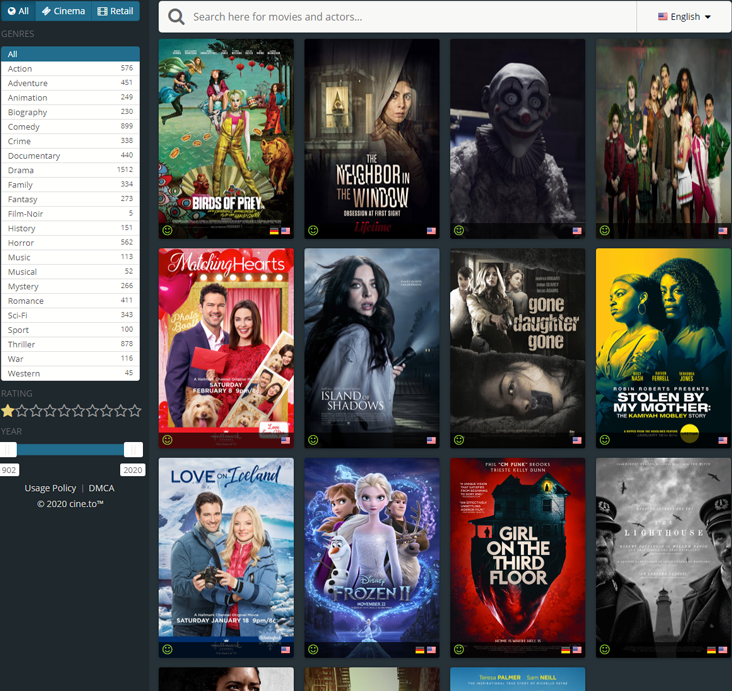Filter by Animation genre
732x691 pixels.
click(x=70, y=98)
